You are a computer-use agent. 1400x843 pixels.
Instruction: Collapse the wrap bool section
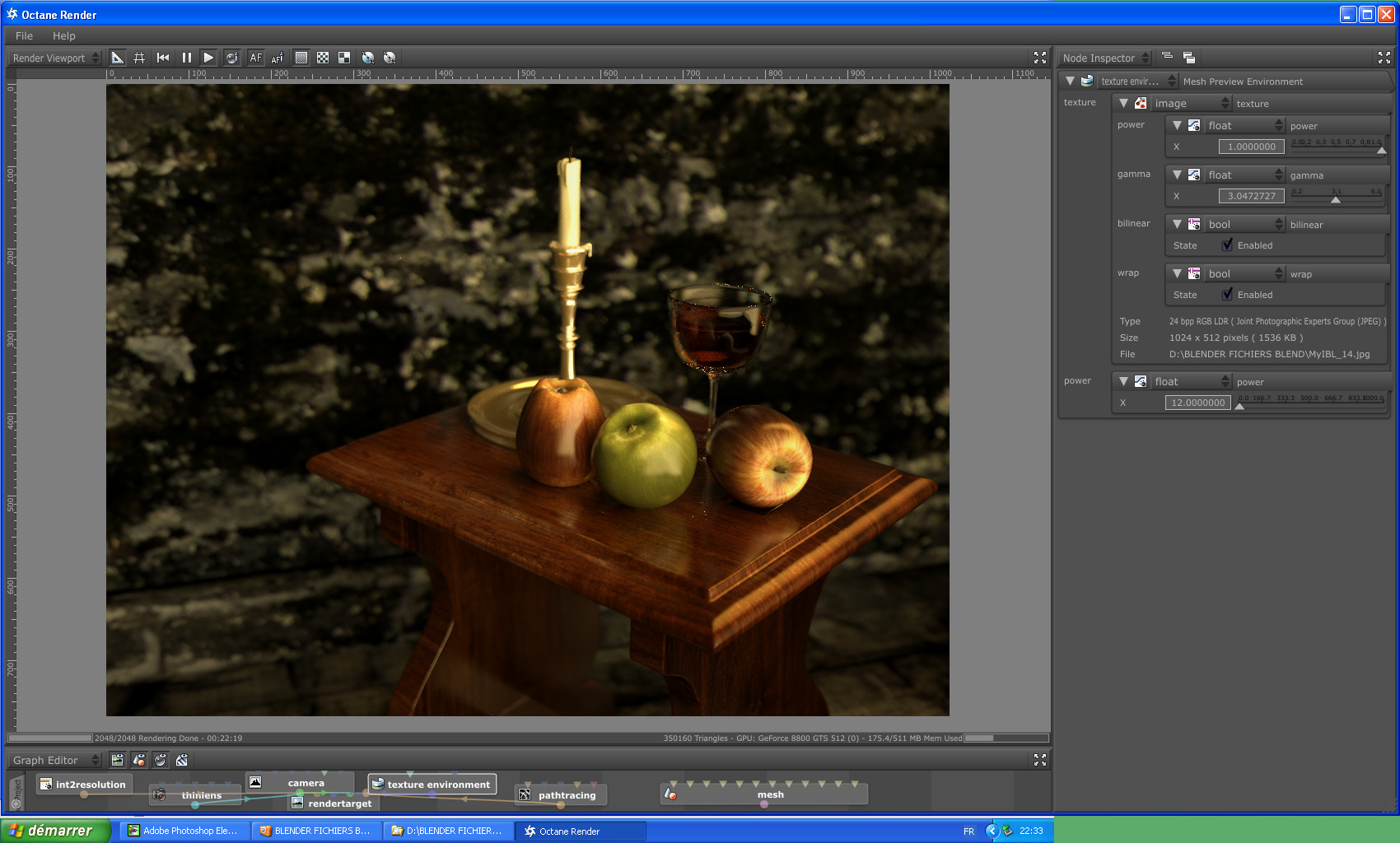coord(1177,273)
